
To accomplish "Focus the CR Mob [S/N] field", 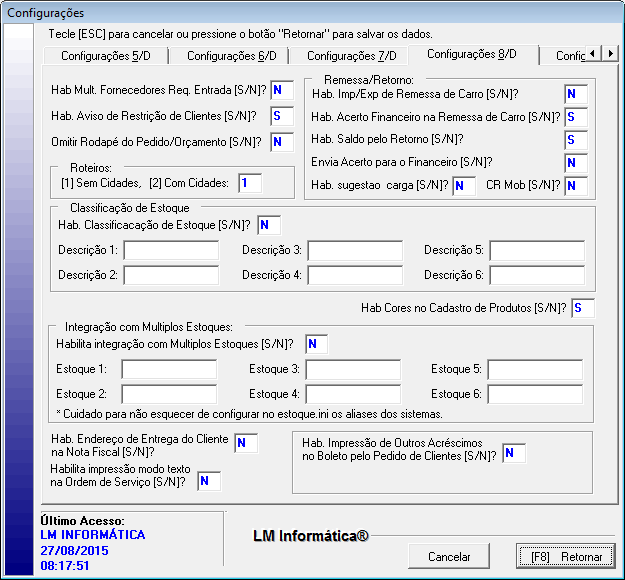I will point(575,186).
